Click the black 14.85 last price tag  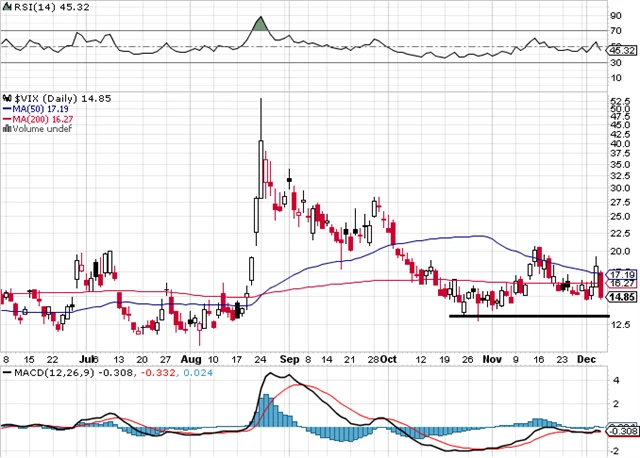point(621,296)
